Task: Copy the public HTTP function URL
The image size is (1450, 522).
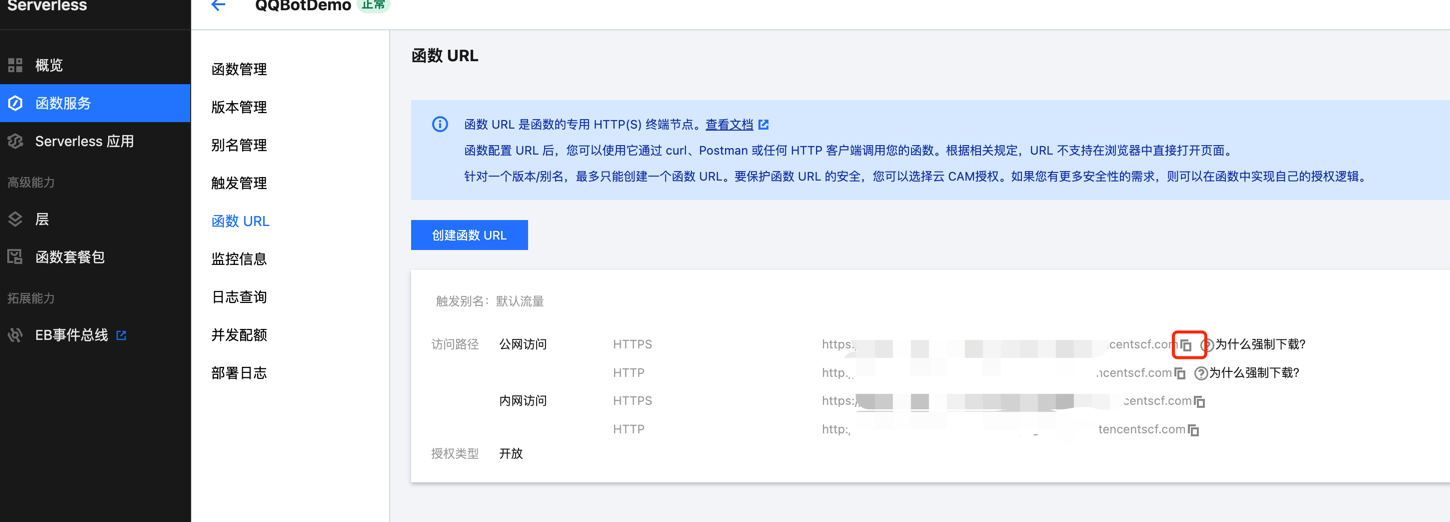Action: point(1180,373)
